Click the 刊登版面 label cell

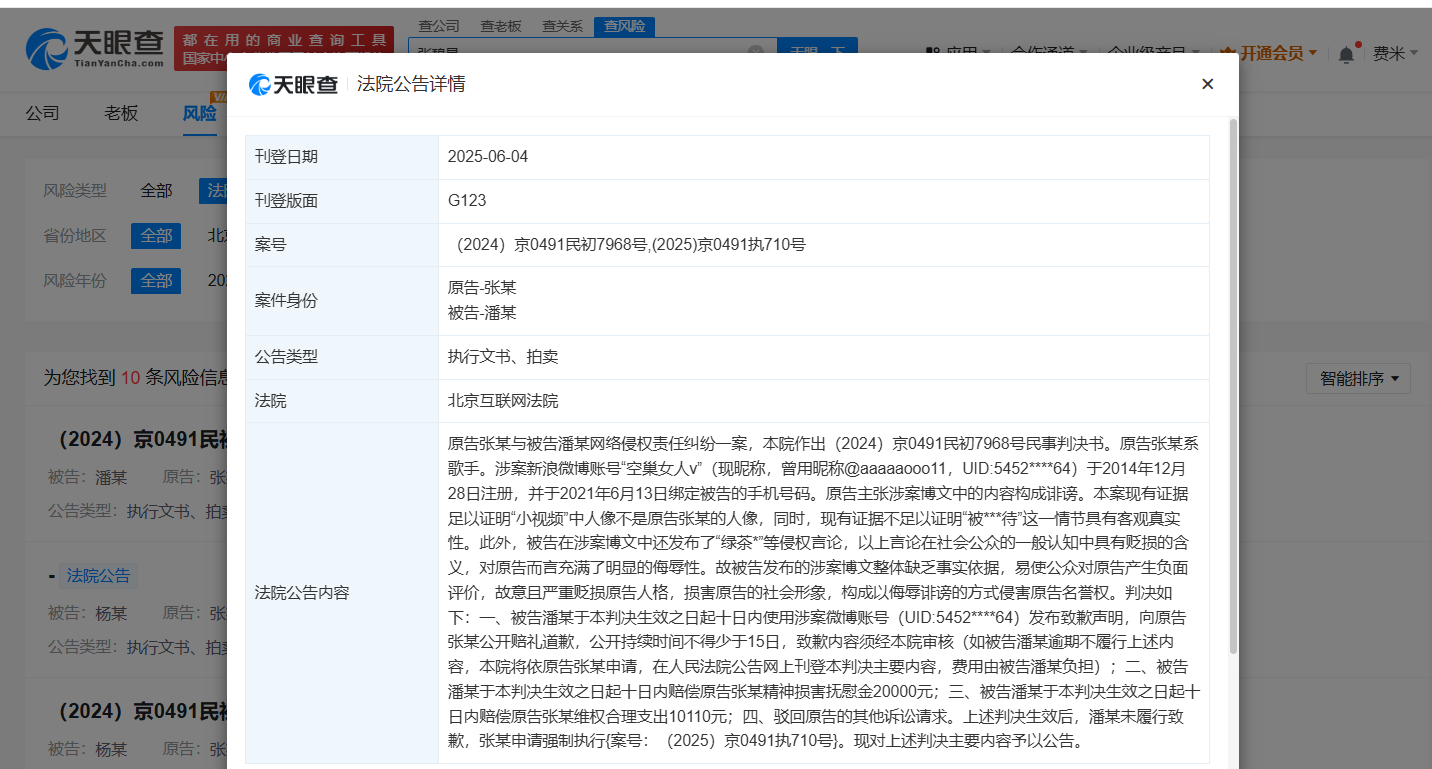tap(342, 200)
